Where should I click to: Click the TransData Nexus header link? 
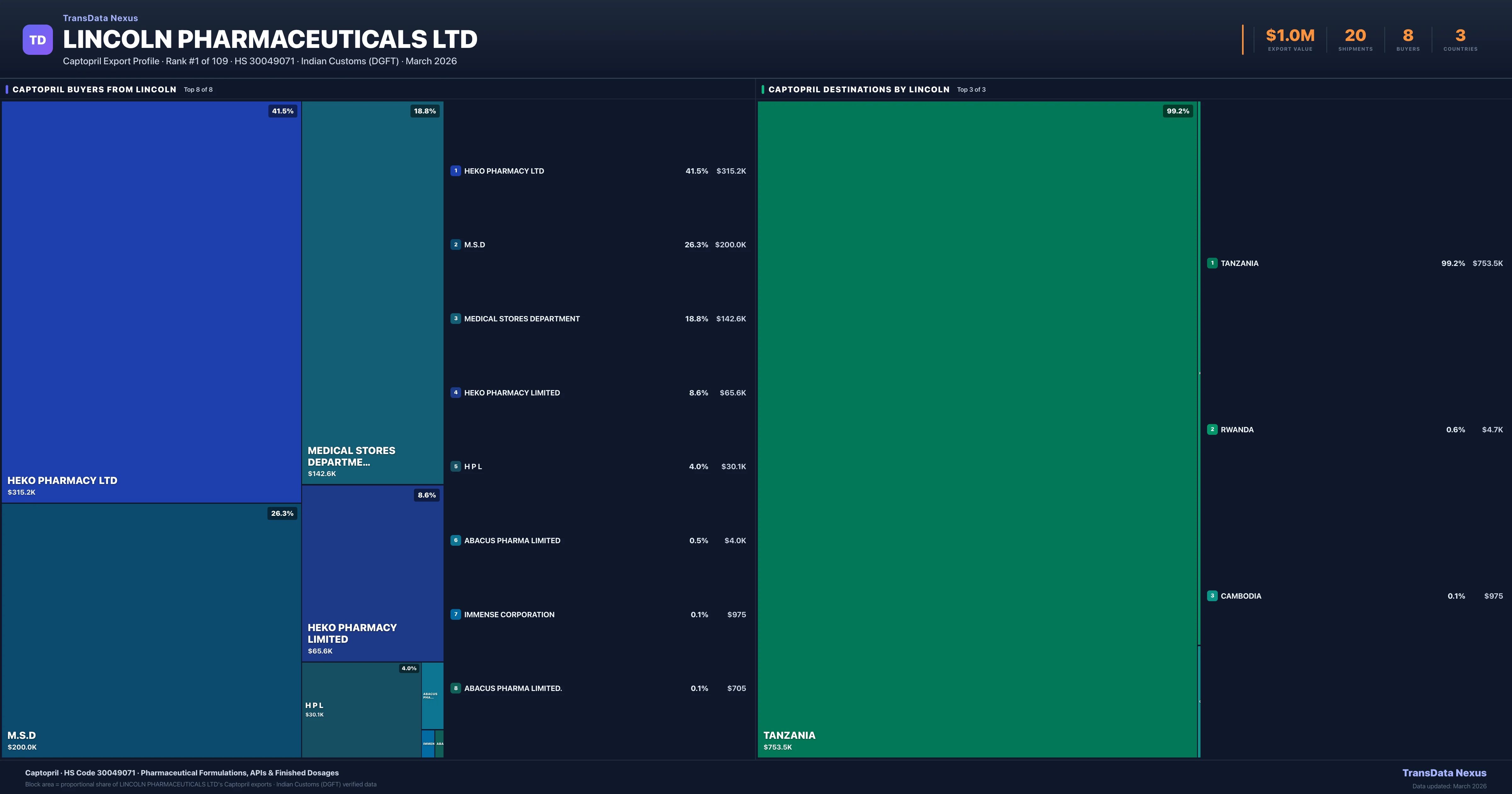tap(100, 18)
